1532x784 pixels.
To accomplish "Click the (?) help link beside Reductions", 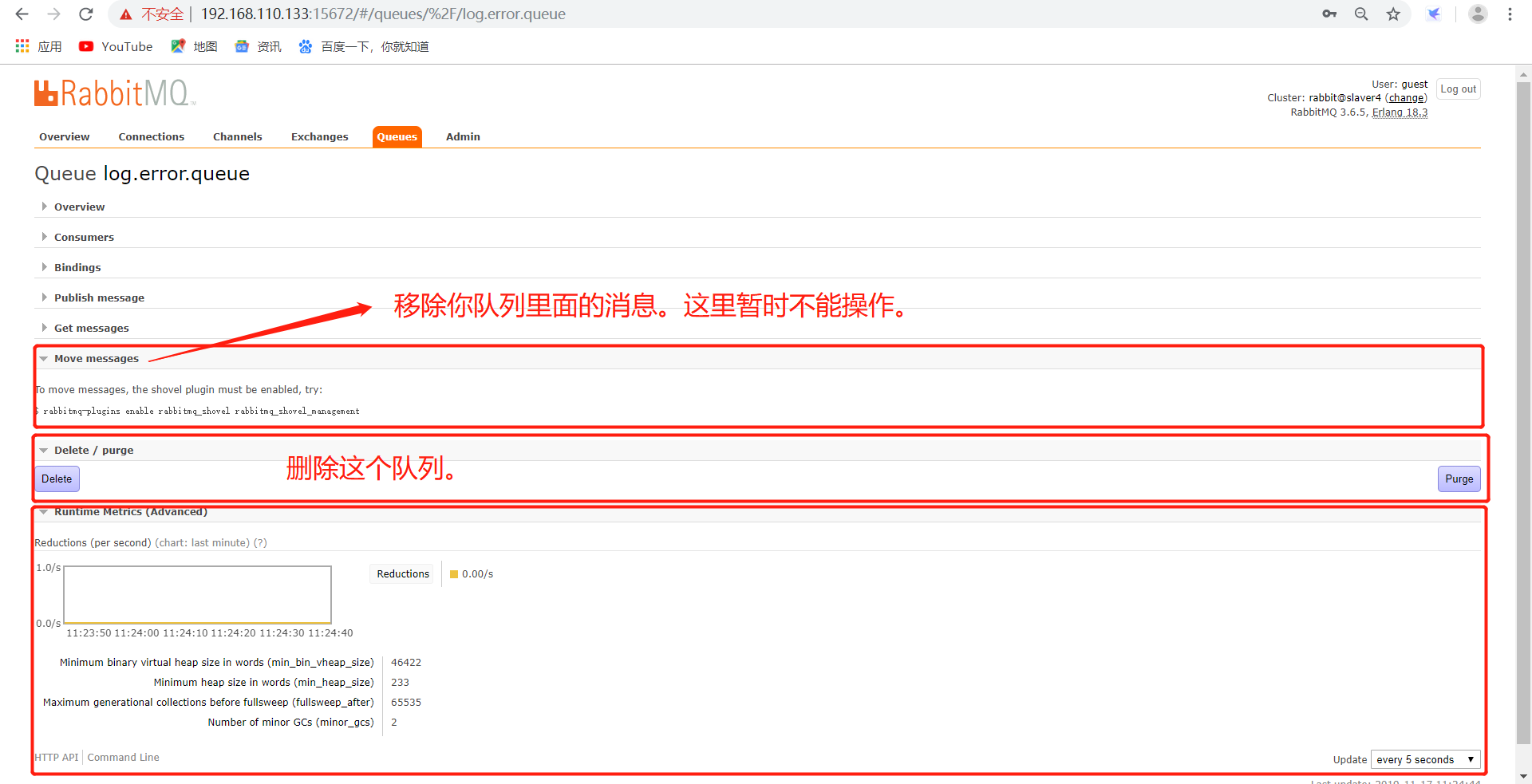I will tap(260, 542).
